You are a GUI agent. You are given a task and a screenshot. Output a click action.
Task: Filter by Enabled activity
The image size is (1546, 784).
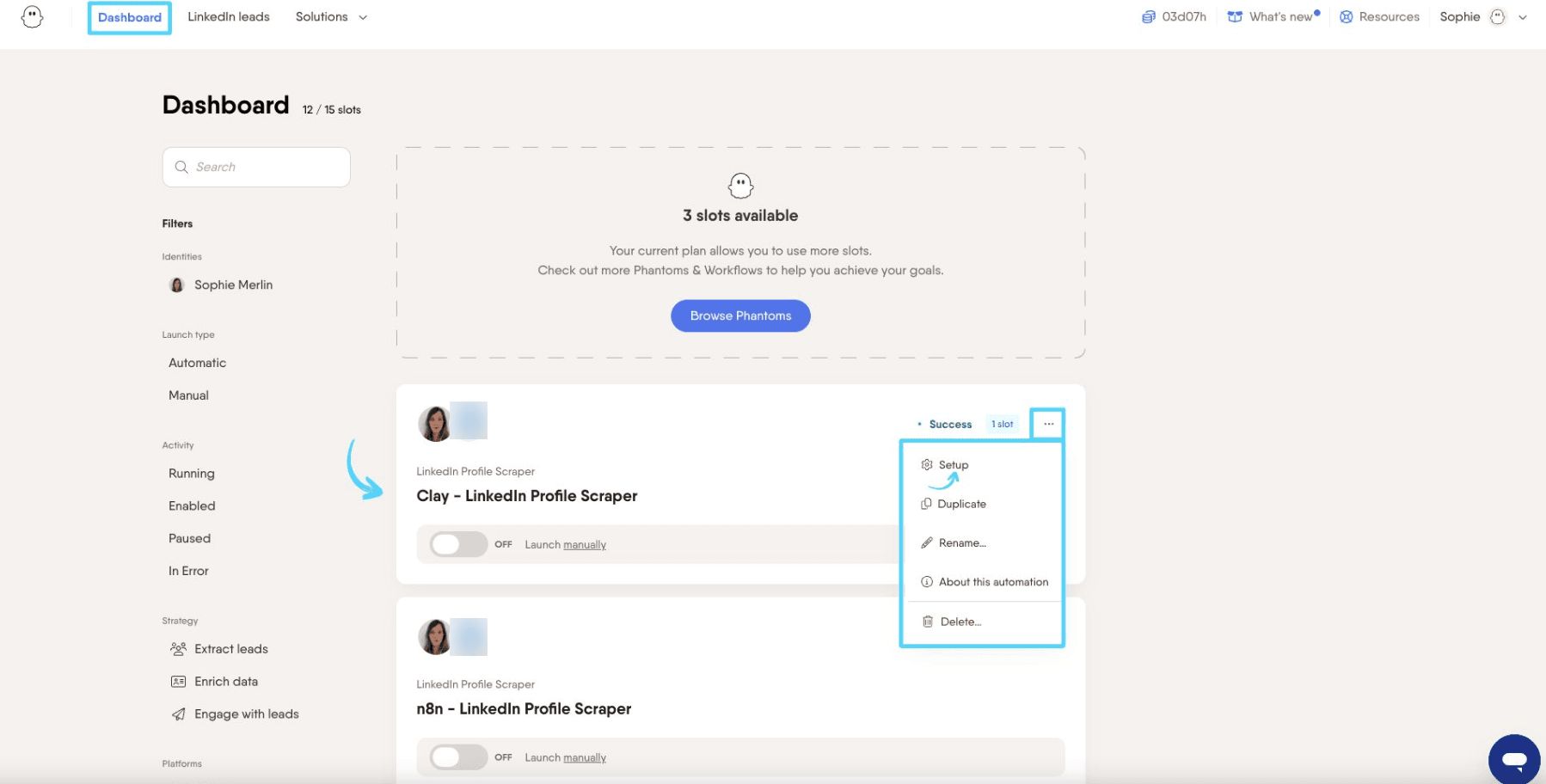click(x=192, y=506)
